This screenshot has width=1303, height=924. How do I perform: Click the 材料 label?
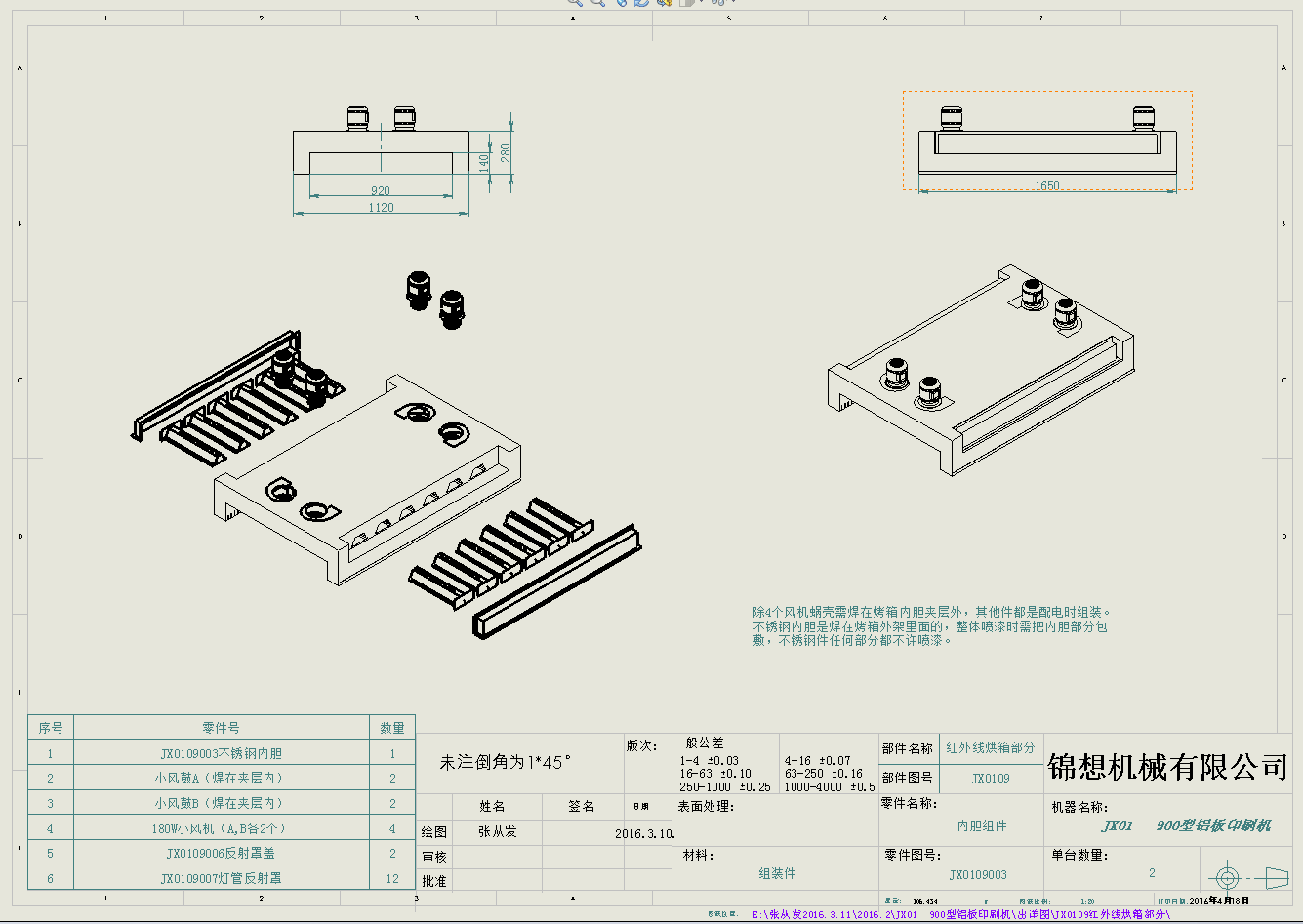coord(699,856)
